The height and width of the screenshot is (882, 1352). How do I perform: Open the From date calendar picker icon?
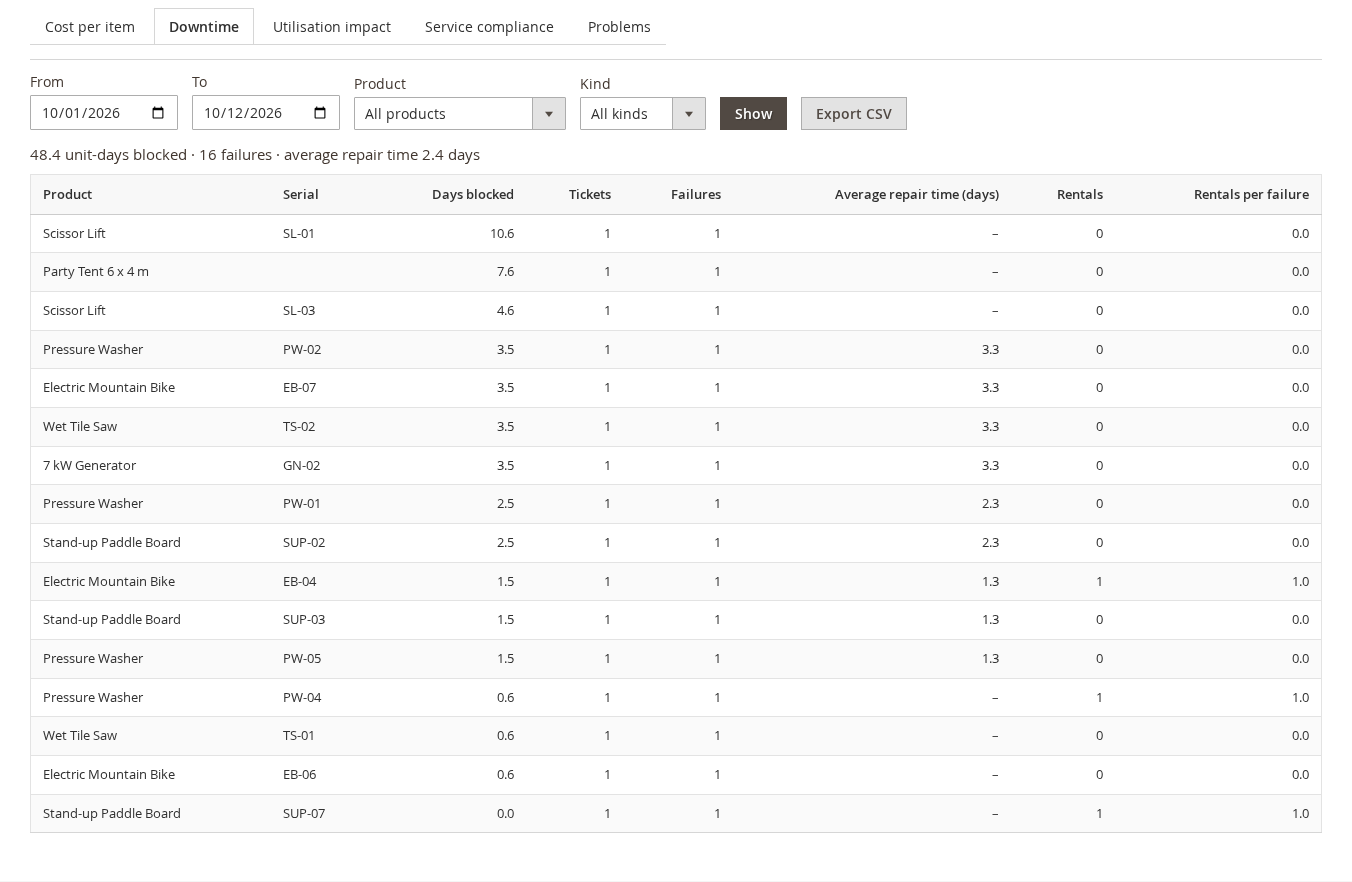tap(158, 113)
